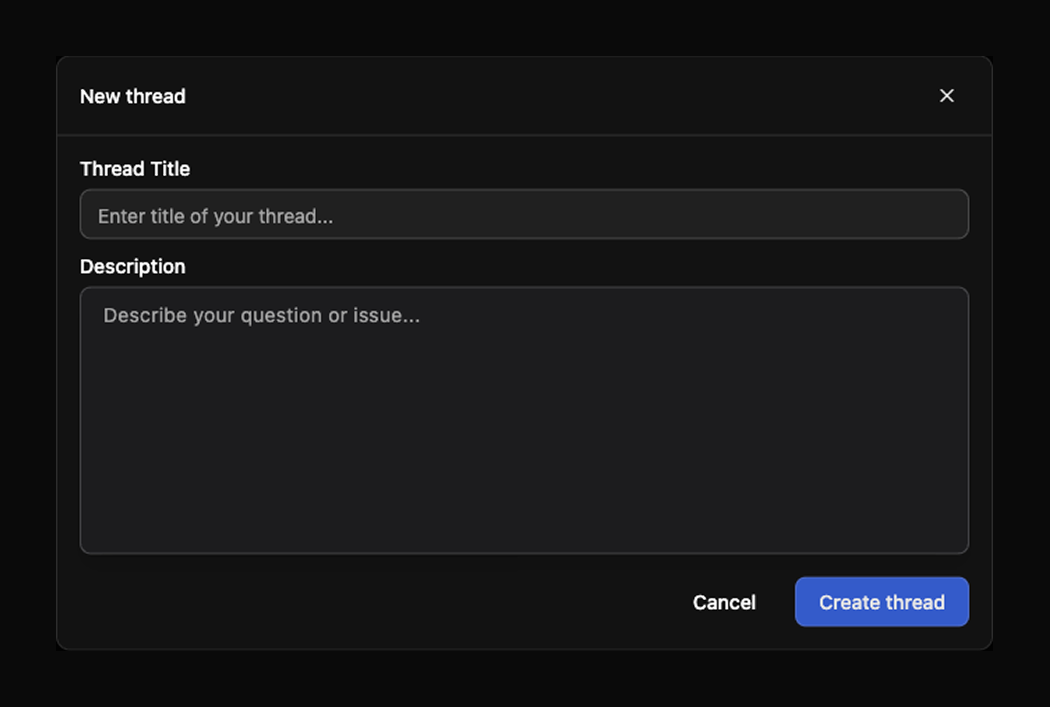Activate the single-line title text field
Screen dimensions: 1050x707
coord(524,215)
